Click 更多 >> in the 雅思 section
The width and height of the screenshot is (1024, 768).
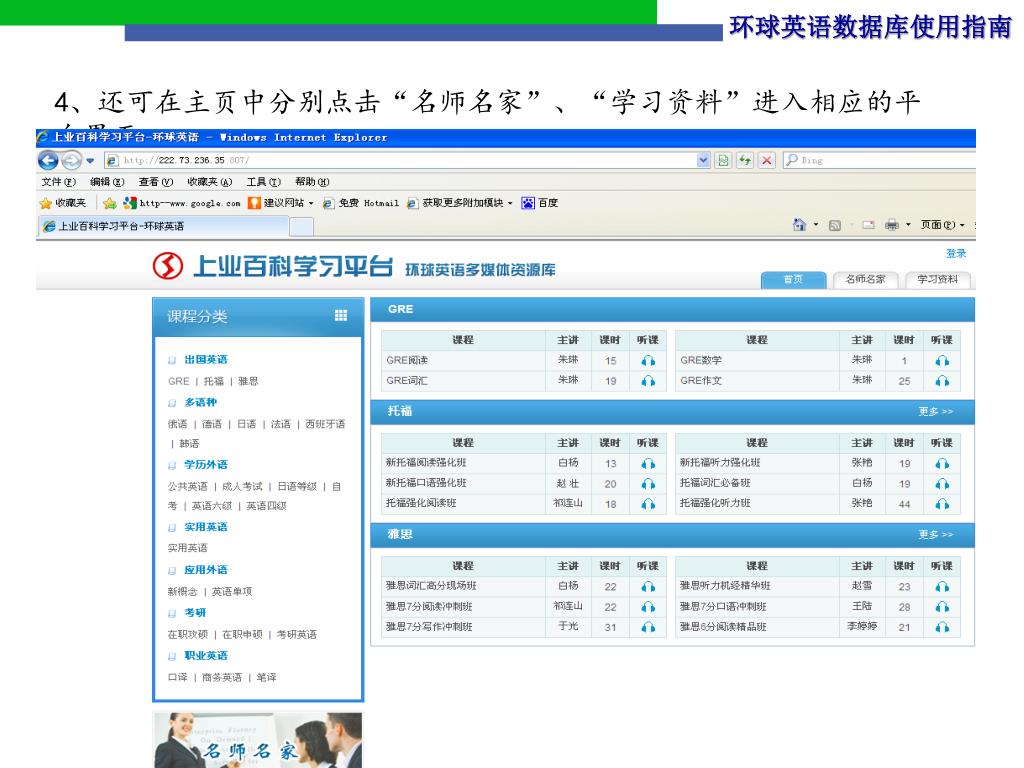point(935,534)
